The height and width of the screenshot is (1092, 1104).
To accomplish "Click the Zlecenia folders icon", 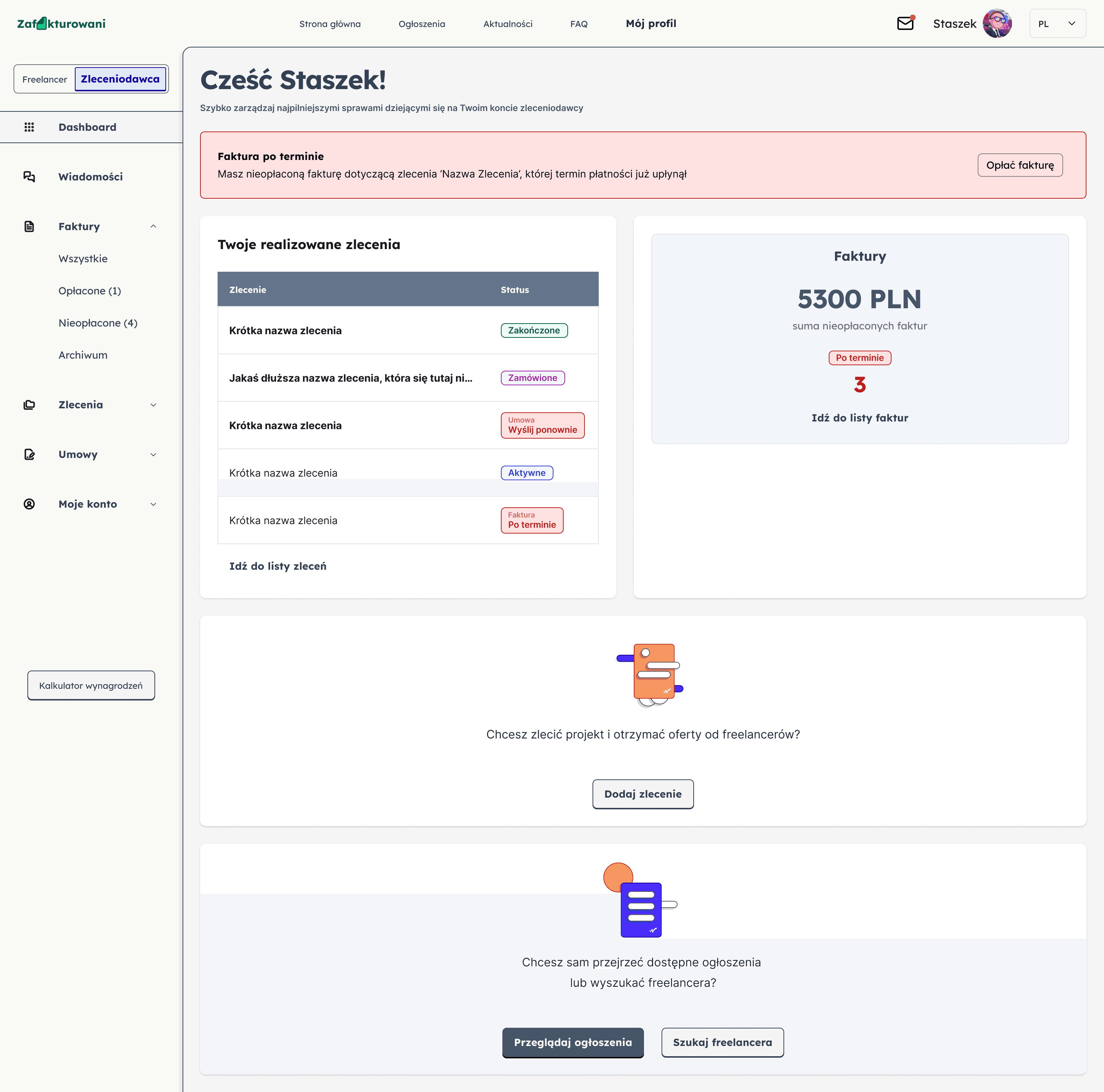I will click(x=29, y=405).
